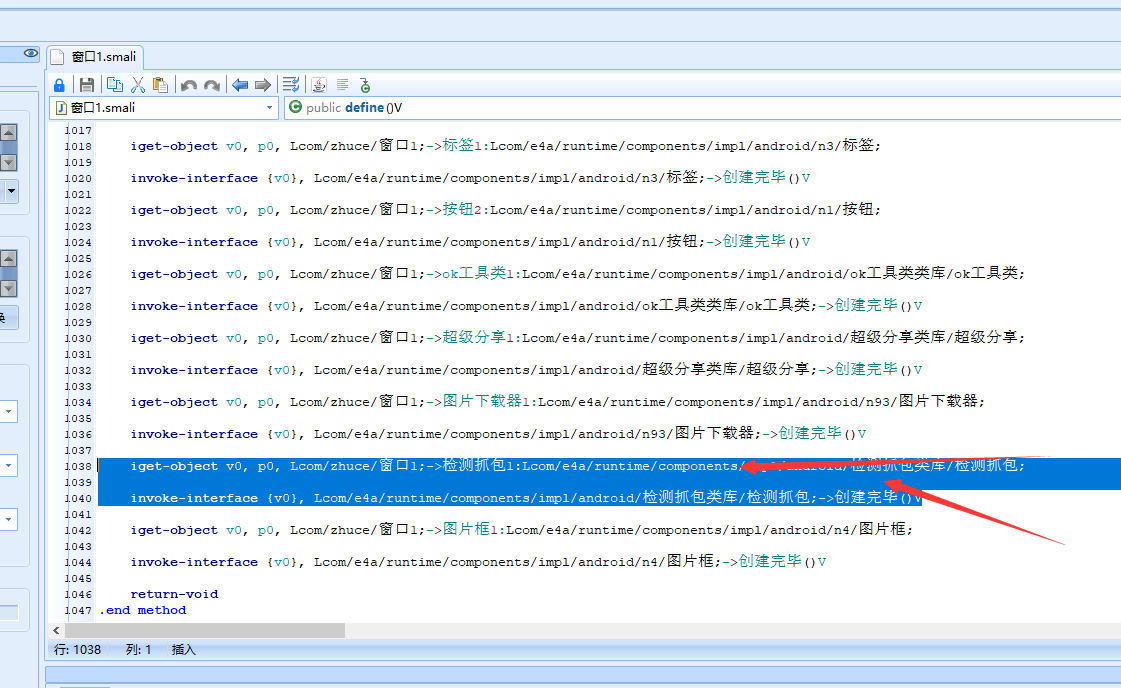The width and height of the screenshot is (1121, 688).
Task: Toggle the blue lock read-only icon
Action: point(59,85)
